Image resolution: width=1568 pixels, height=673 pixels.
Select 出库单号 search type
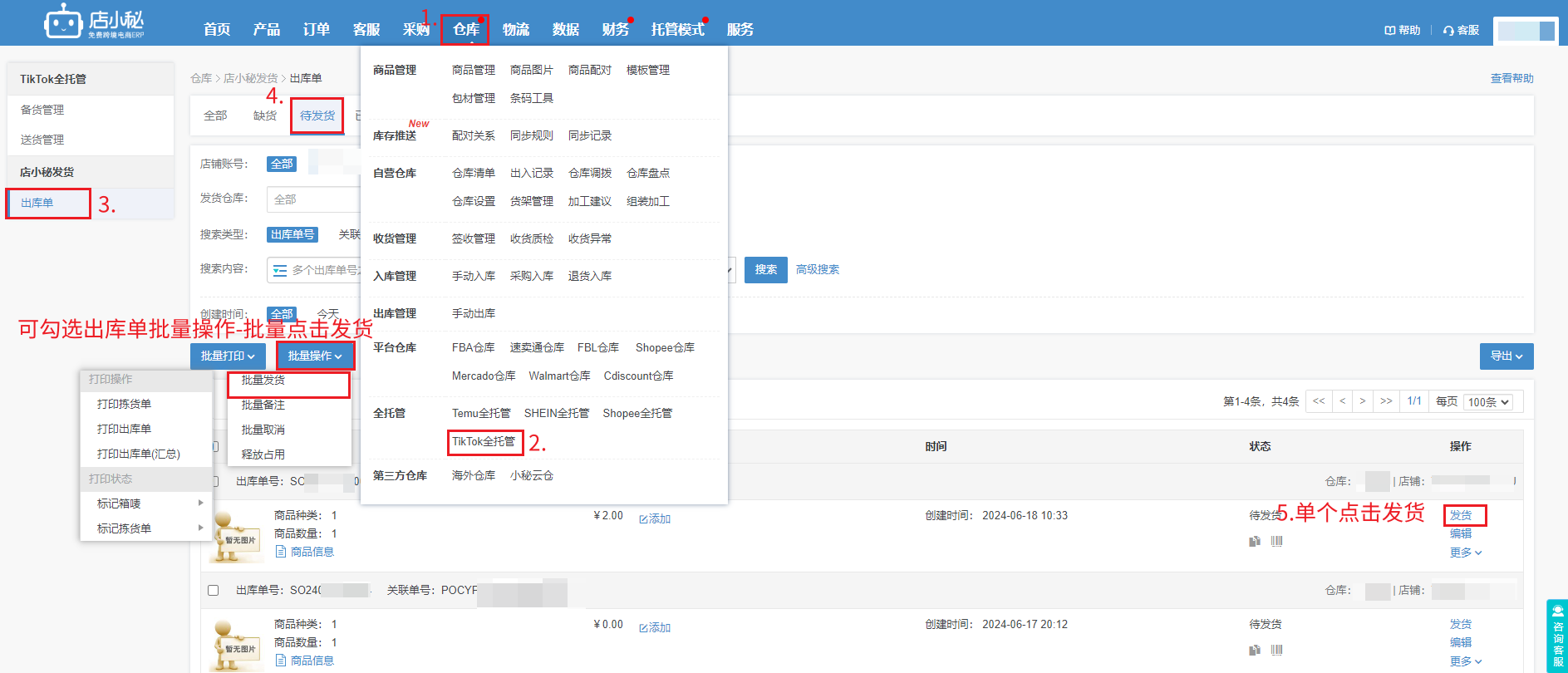(x=292, y=234)
